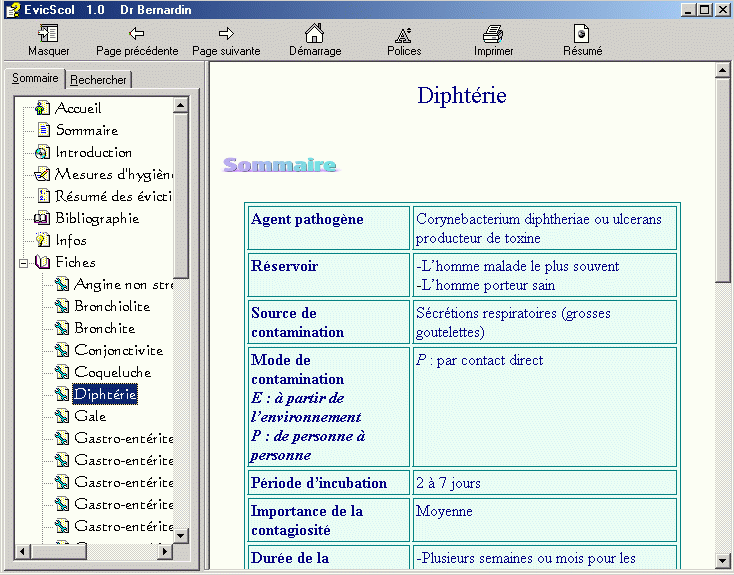Viewport: 734px width, 575px height.
Task: Click the Accueil tree icon
Action: [x=42, y=108]
